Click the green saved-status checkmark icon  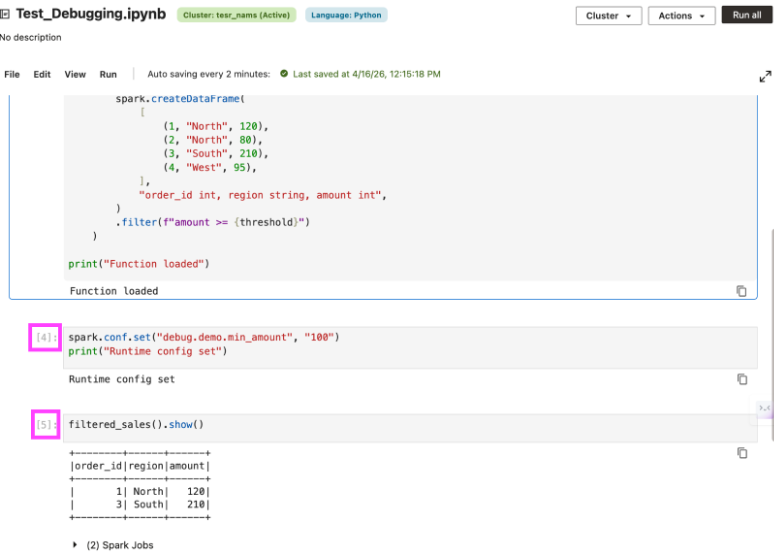(284, 74)
